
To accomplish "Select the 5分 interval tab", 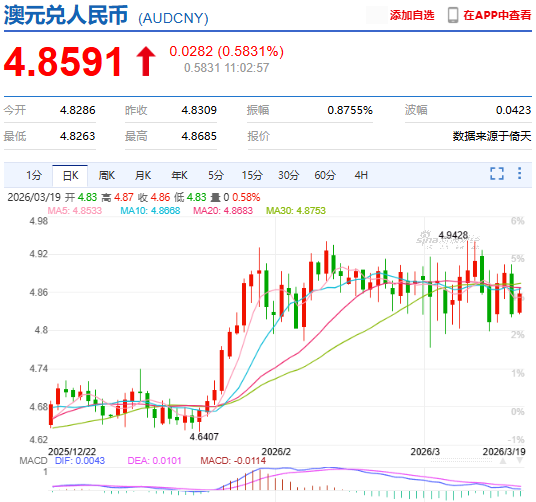I will point(216,175).
